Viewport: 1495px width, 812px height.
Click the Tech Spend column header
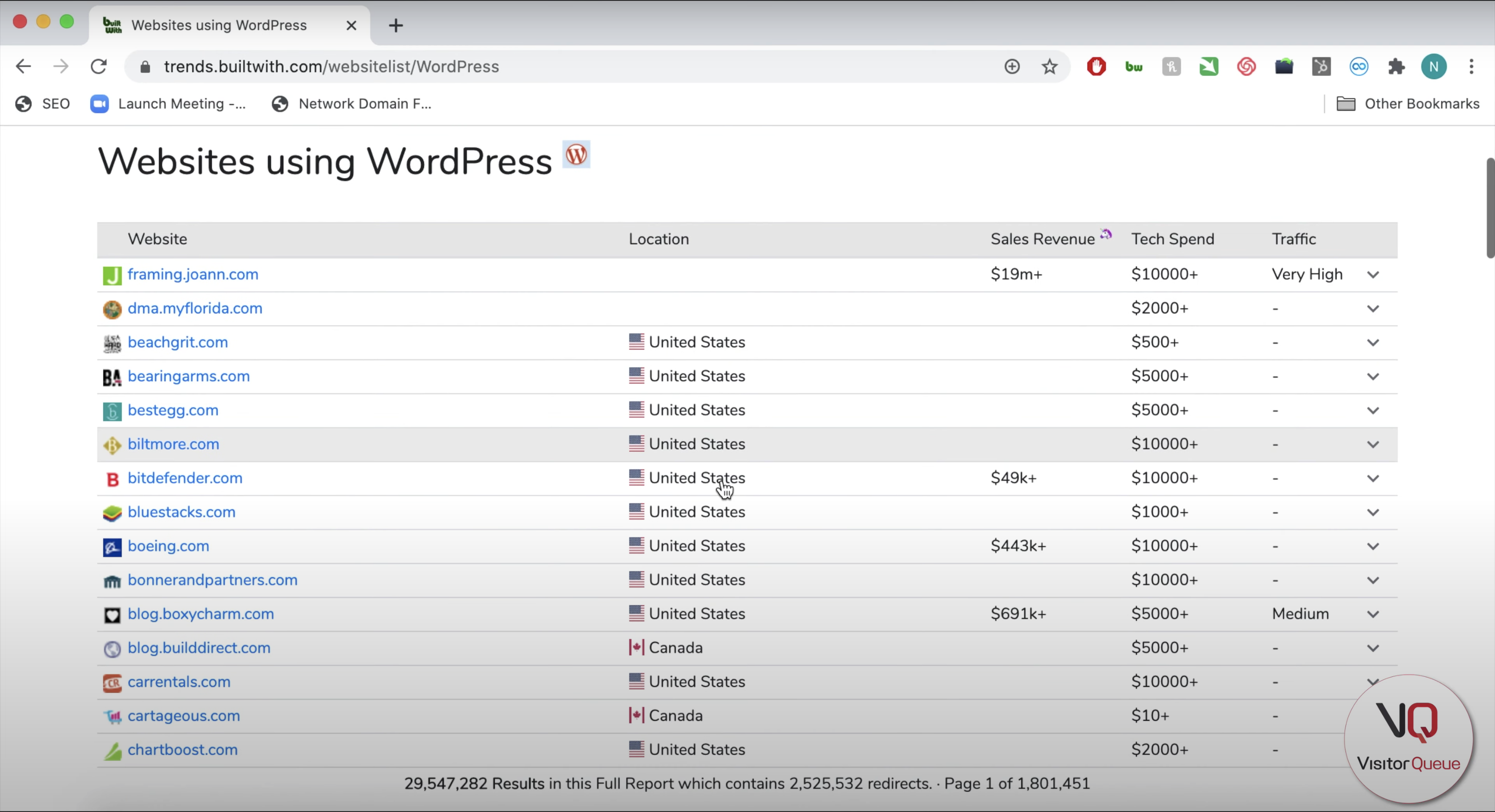pos(1172,240)
